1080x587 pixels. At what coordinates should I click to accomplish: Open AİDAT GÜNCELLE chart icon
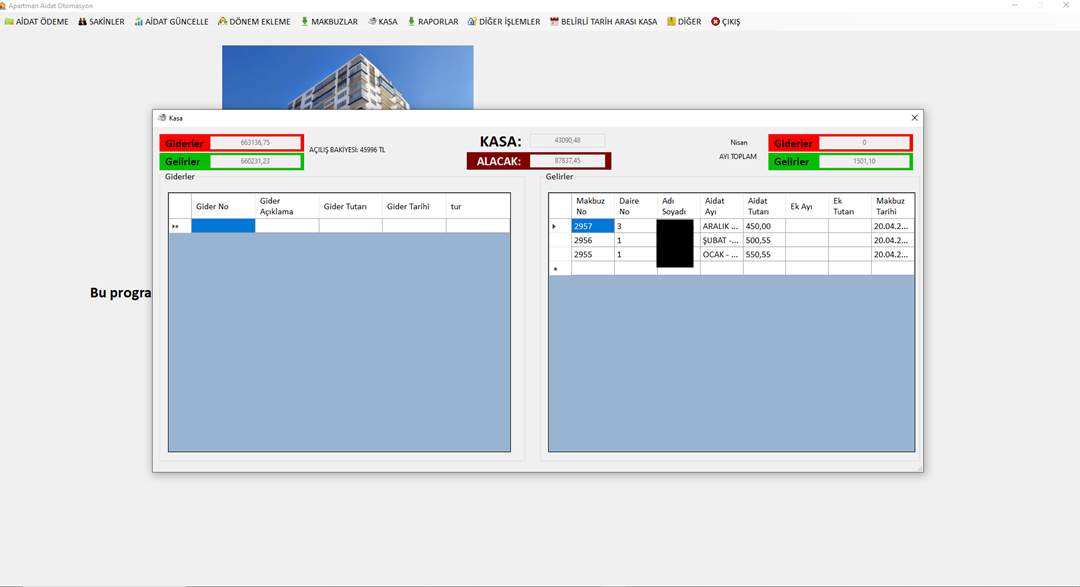click(139, 21)
